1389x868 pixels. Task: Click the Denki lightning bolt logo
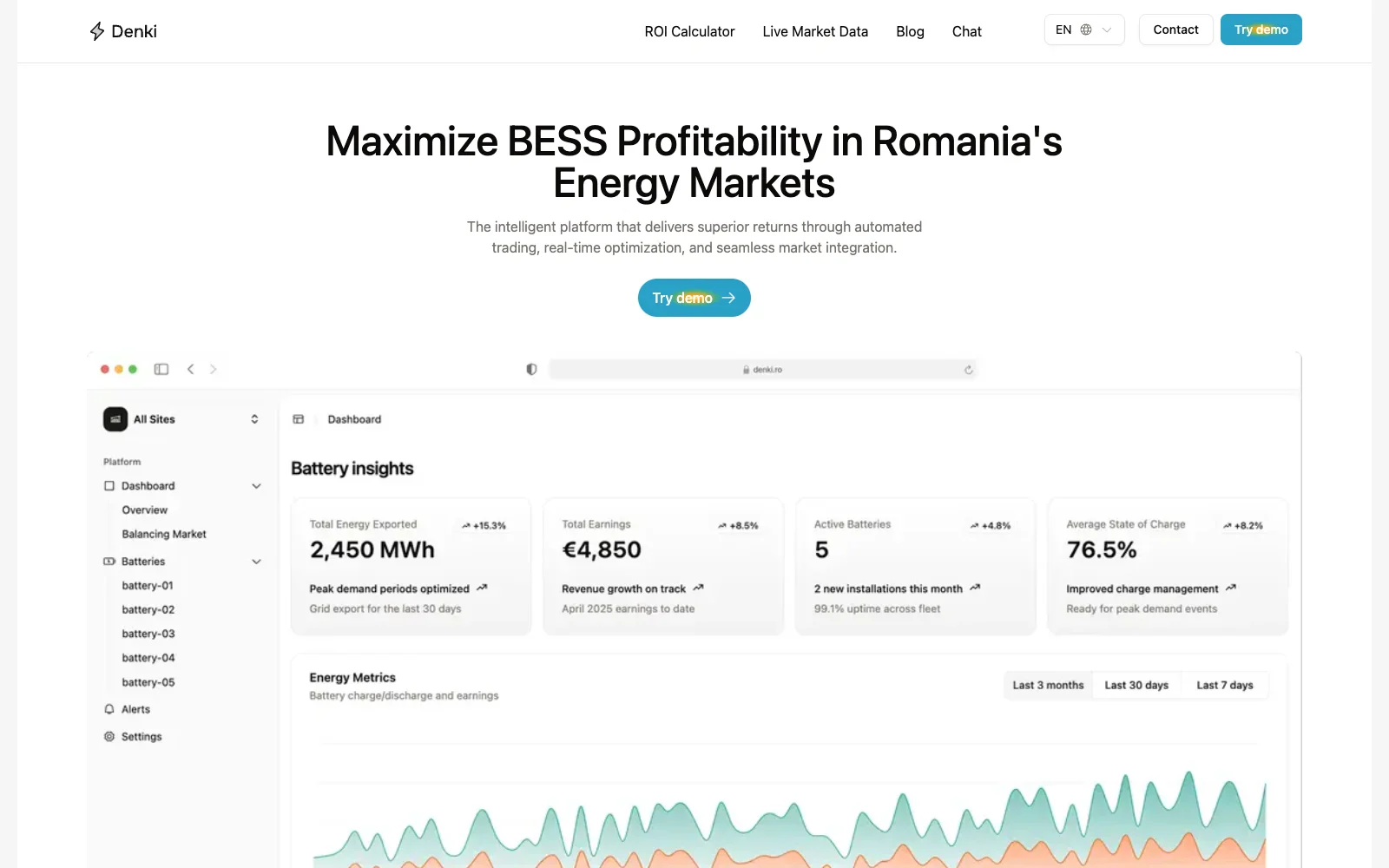coord(97,31)
